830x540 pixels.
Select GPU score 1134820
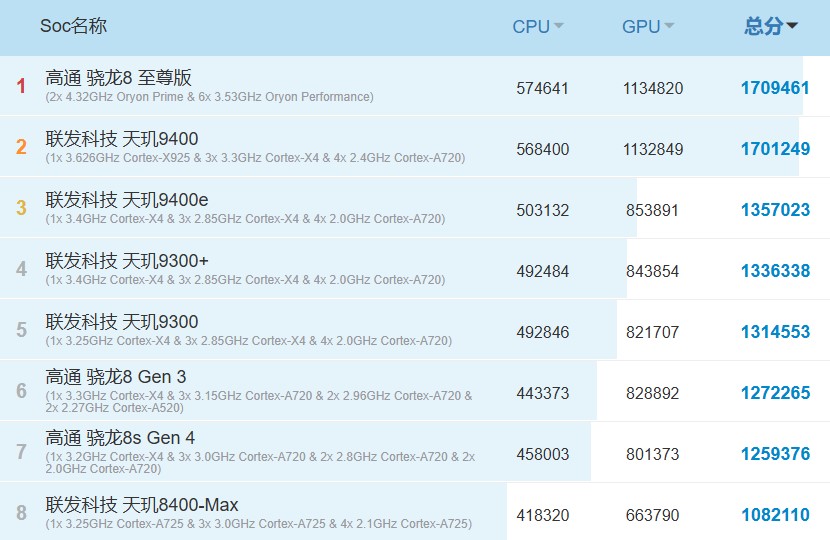[x=653, y=88]
